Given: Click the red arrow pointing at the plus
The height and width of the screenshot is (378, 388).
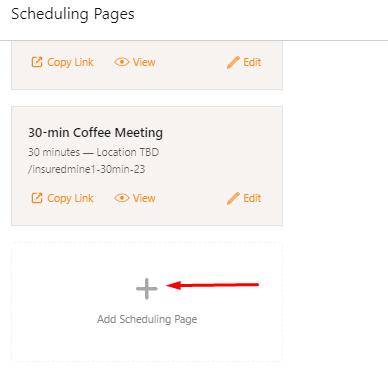Looking at the screenshot, I should pos(212,285).
